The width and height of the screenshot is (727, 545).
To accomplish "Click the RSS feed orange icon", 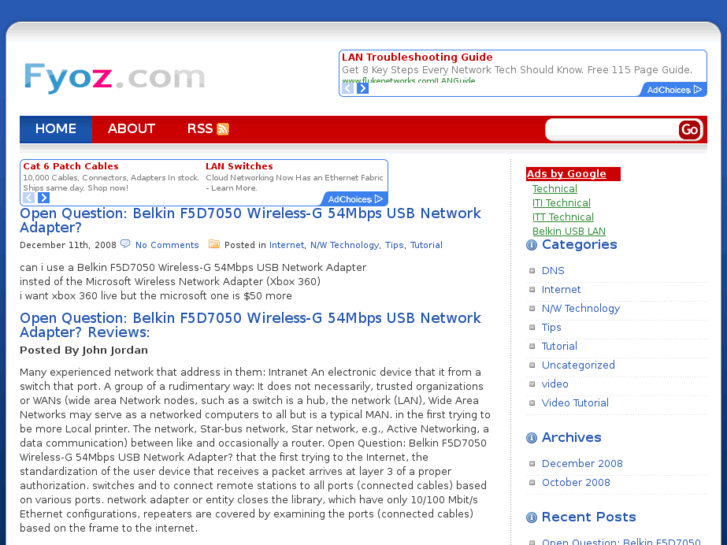I will (223, 129).
